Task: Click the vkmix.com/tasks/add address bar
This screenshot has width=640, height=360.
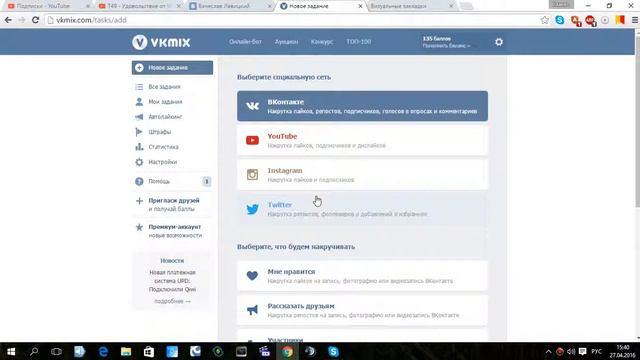Action: (292, 20)
